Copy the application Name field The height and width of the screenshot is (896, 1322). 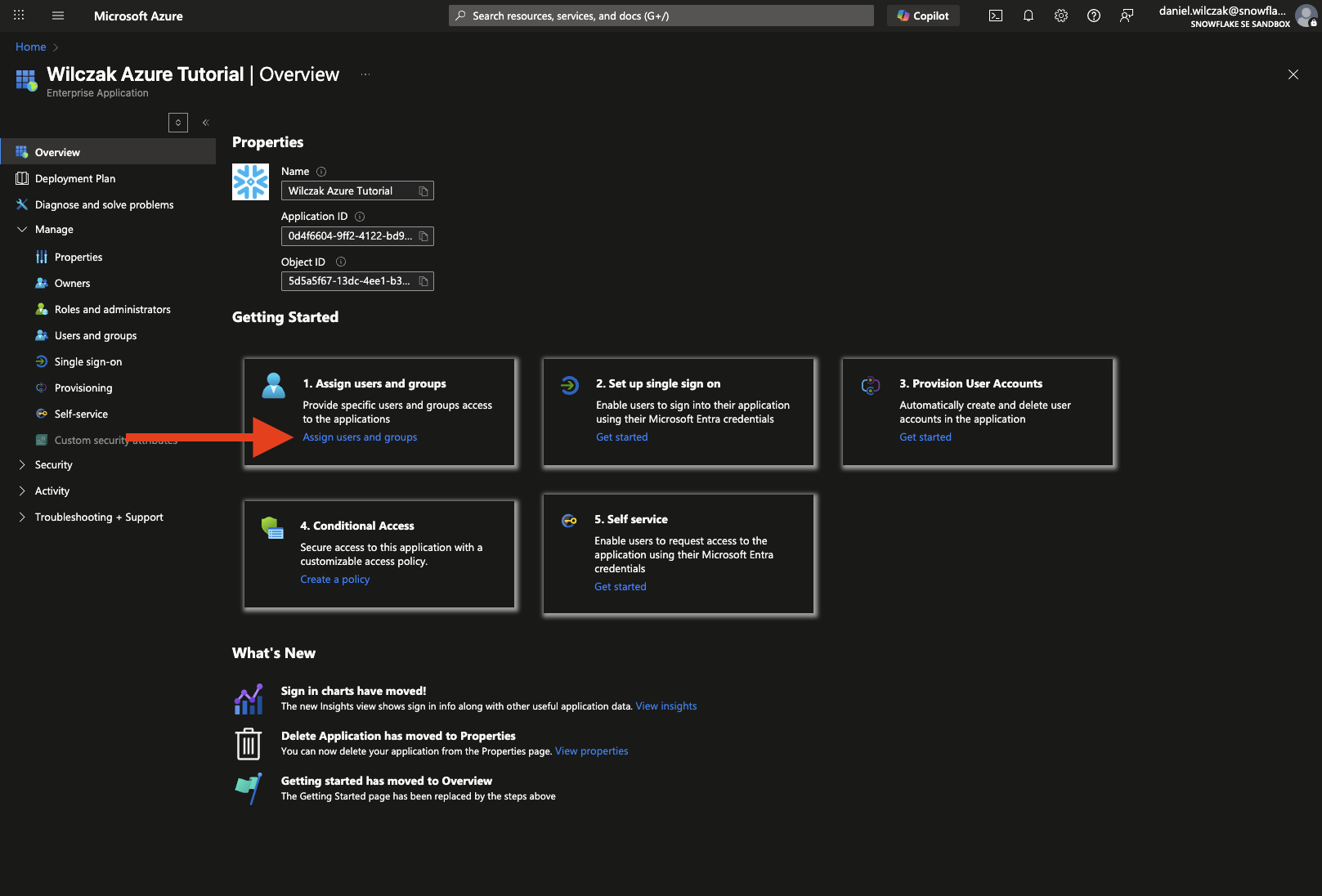point(423,191)
